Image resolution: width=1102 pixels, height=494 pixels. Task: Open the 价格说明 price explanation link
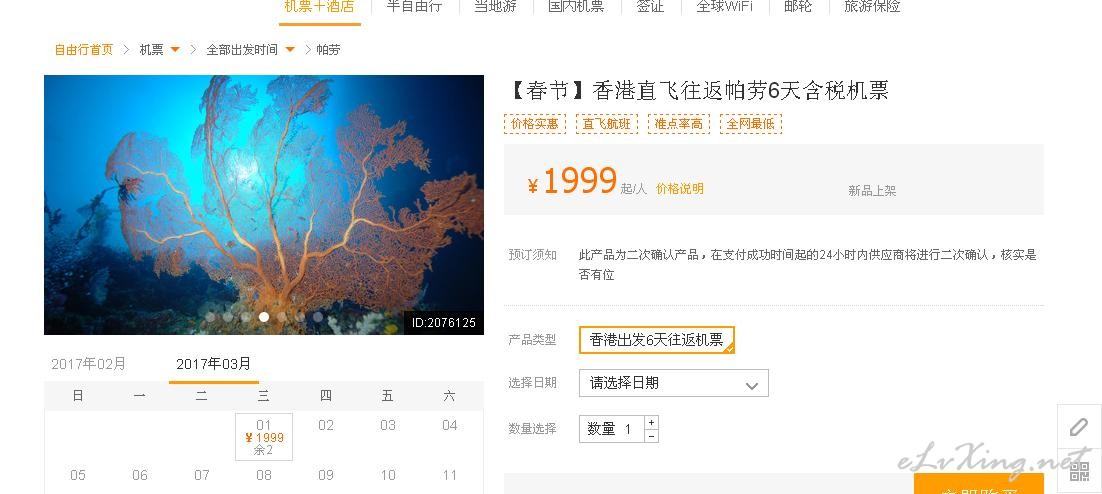[680, 188]
